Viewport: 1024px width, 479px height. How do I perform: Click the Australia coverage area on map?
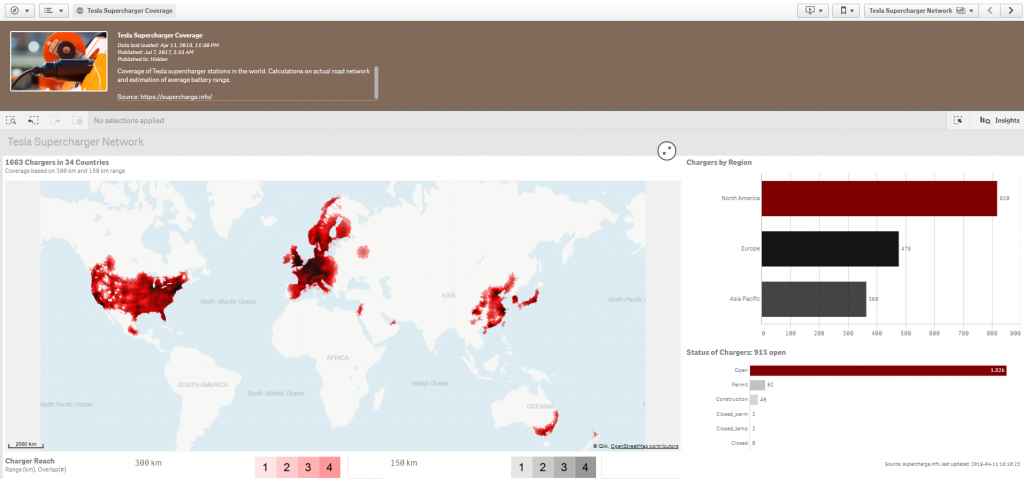[547, 423]
